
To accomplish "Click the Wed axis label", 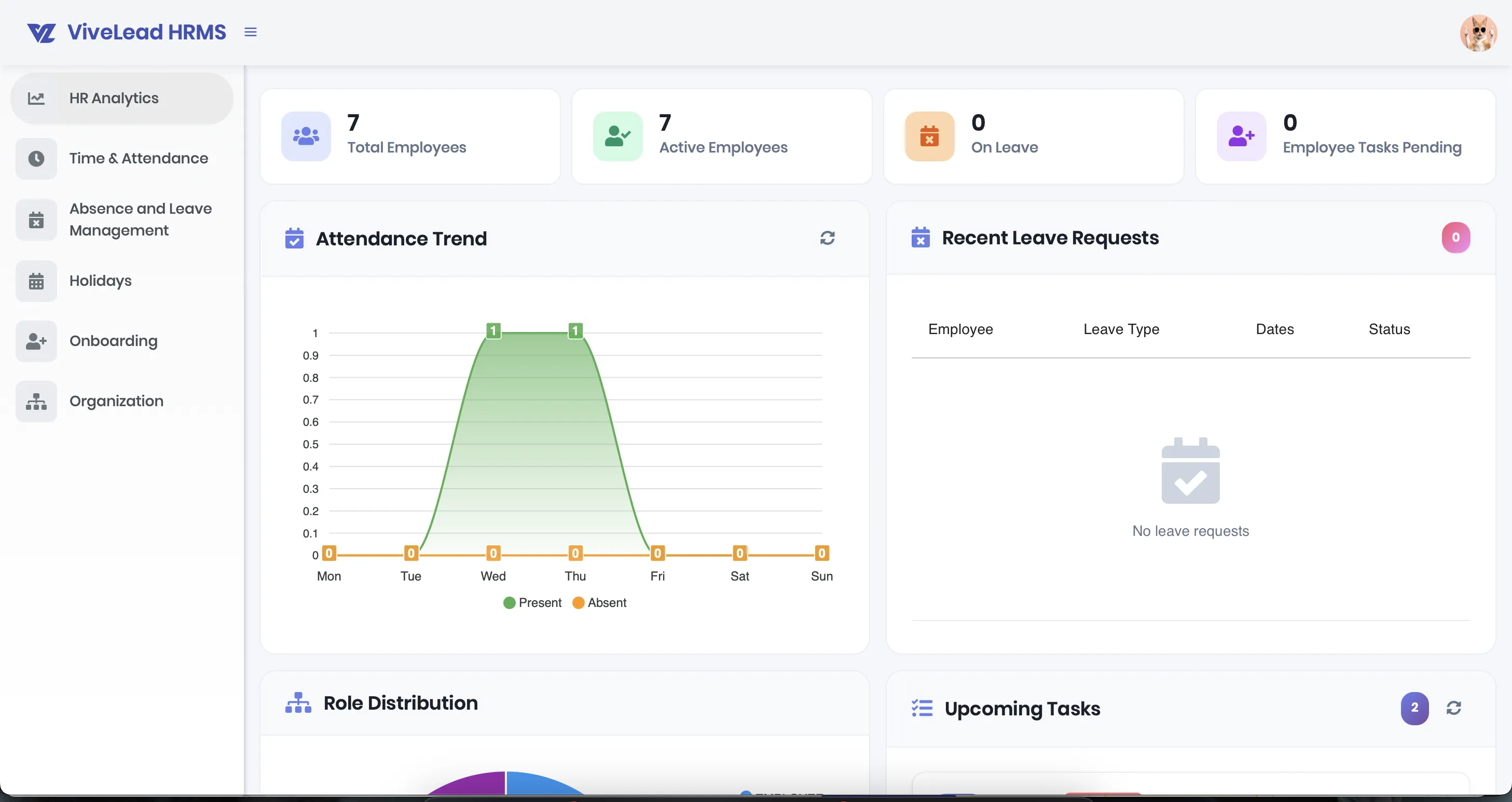I will (493, 576).
